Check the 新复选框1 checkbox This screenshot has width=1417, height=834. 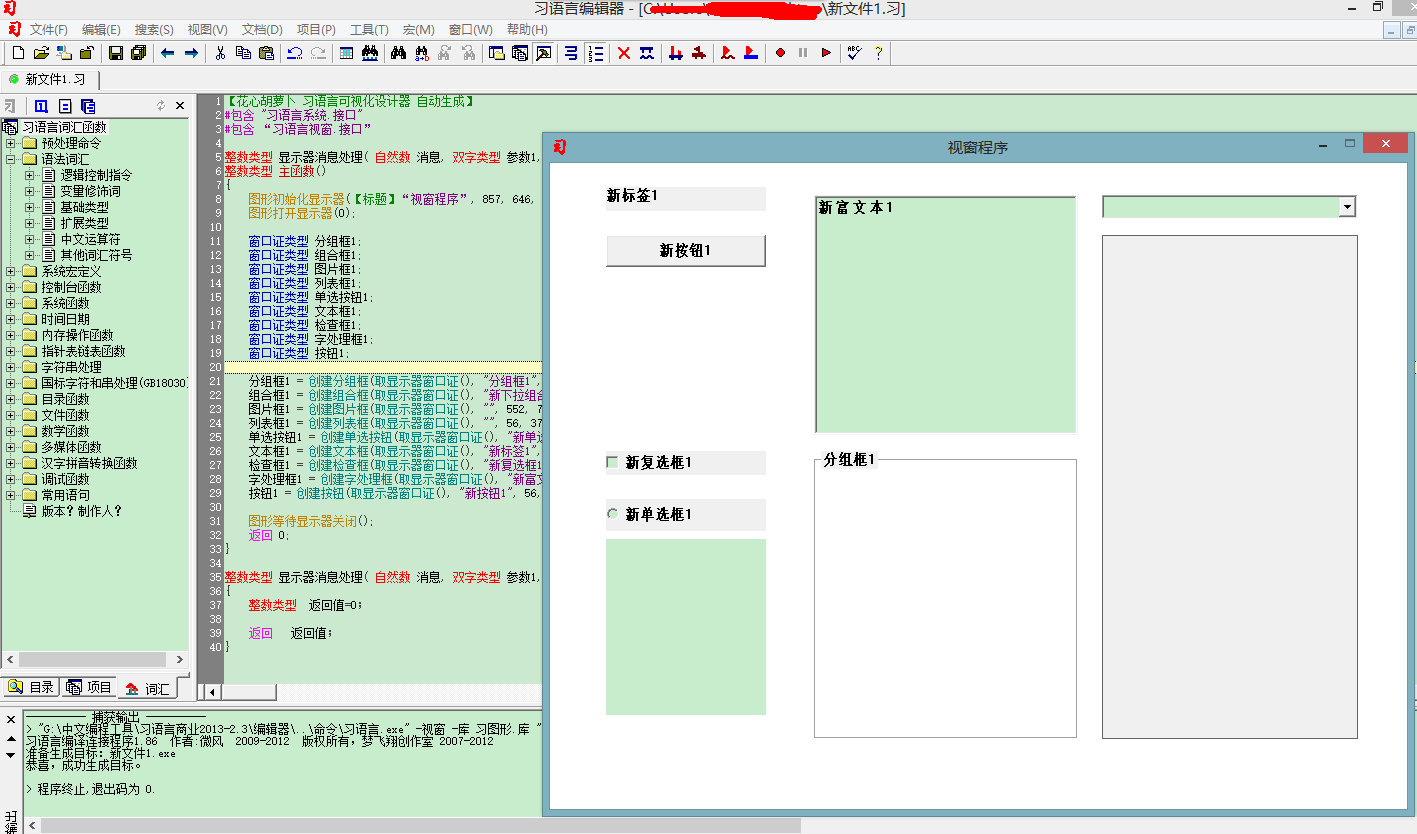pos(612,462)
